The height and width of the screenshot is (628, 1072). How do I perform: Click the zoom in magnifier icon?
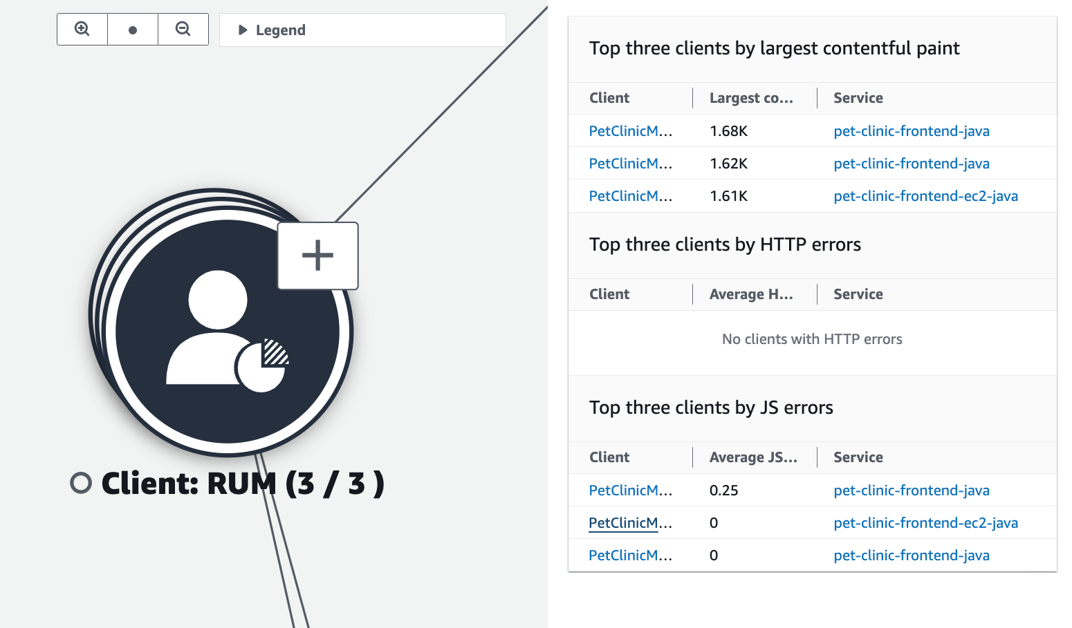pos(82,30)
